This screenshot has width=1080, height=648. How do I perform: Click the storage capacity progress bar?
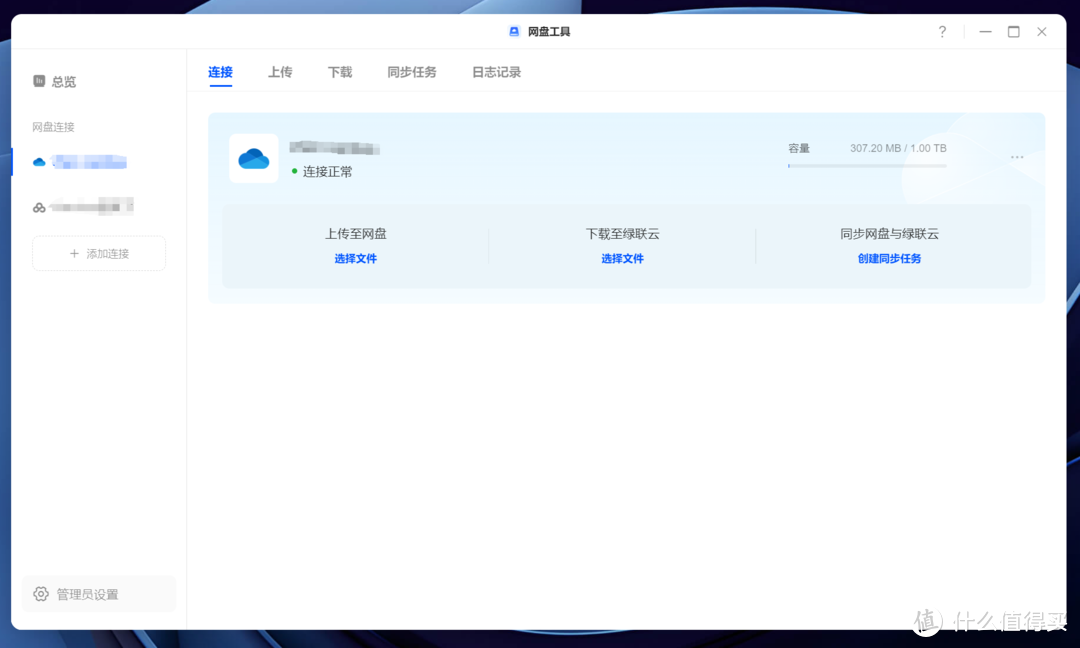coord(866,165)
